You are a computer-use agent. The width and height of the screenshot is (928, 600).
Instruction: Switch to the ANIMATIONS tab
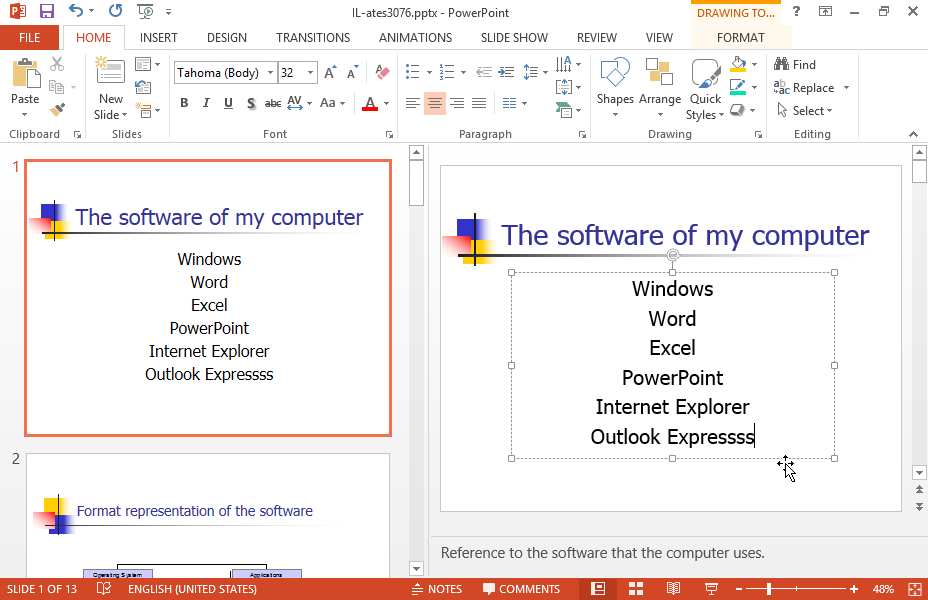415,38
